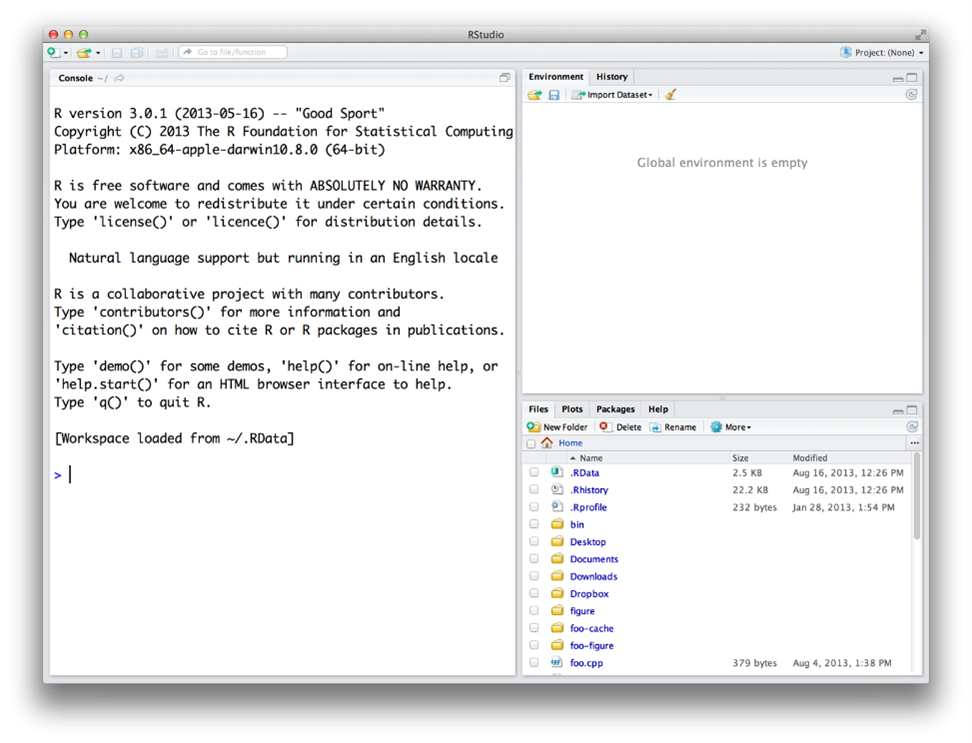The image size is (972, 743).
Task: Open the Dropbox folder link
Action: tap(589, 594)
